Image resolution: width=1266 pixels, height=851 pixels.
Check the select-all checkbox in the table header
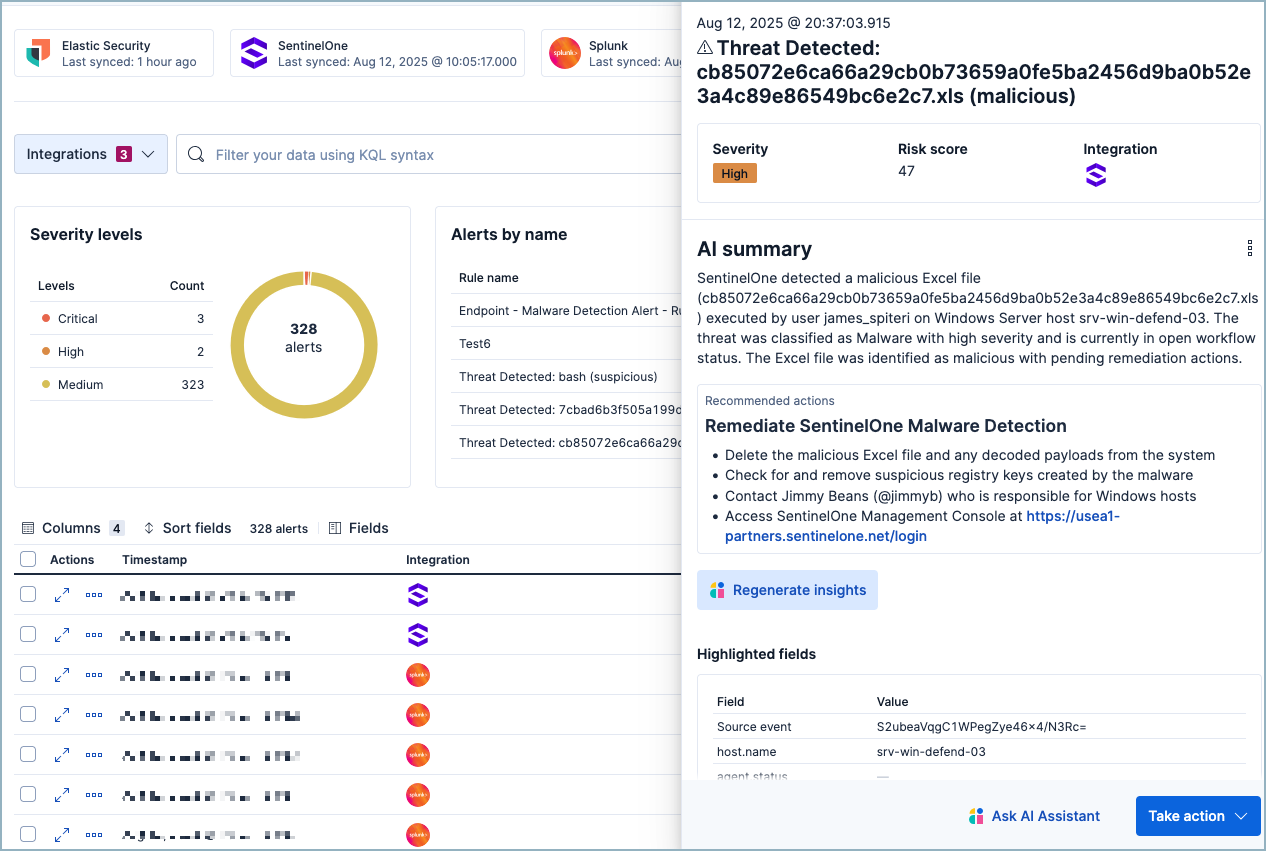tap(27, 559)
